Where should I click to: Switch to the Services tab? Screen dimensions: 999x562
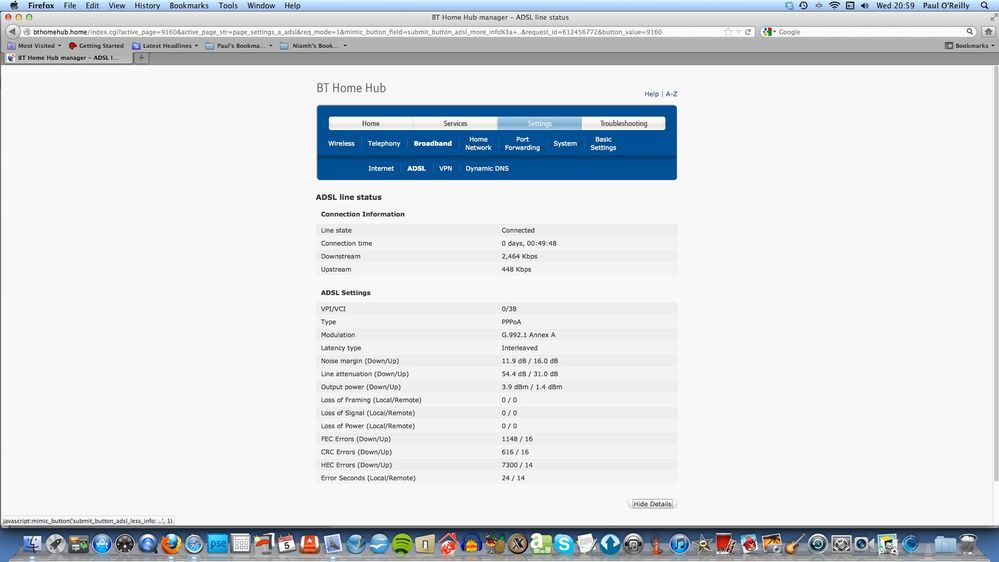455,124
